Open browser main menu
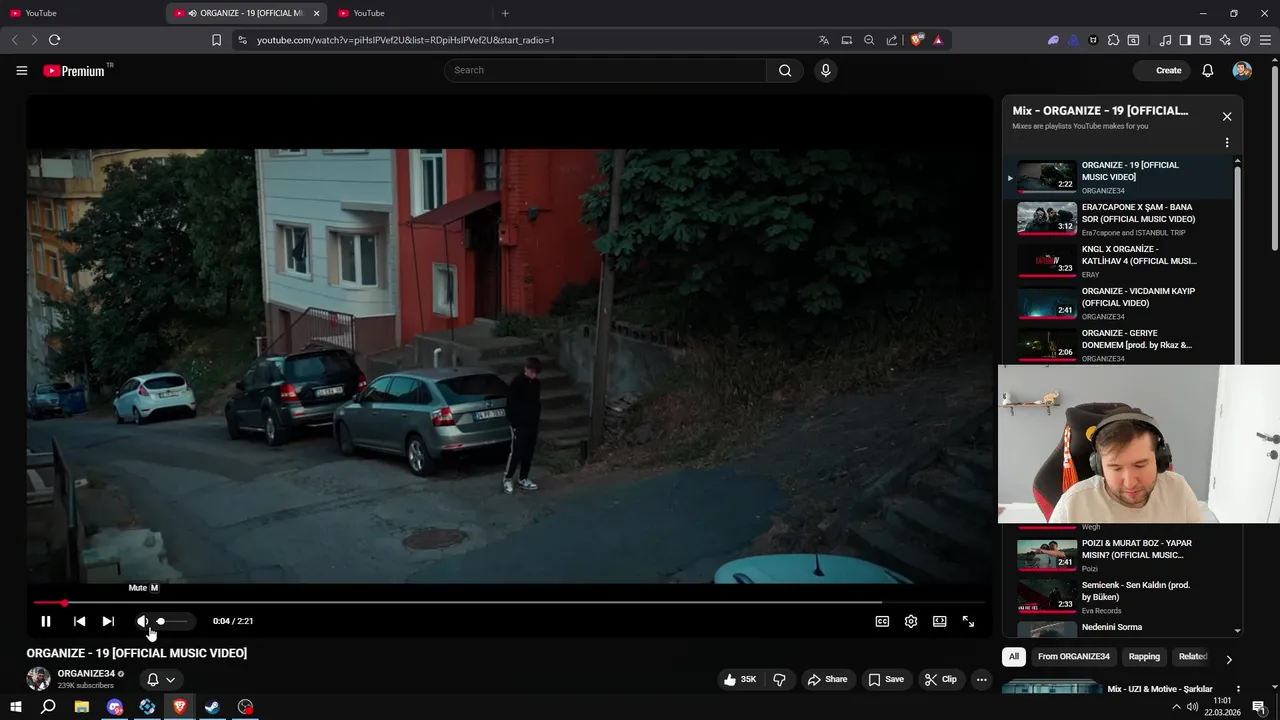 [x=1265, y=40]
